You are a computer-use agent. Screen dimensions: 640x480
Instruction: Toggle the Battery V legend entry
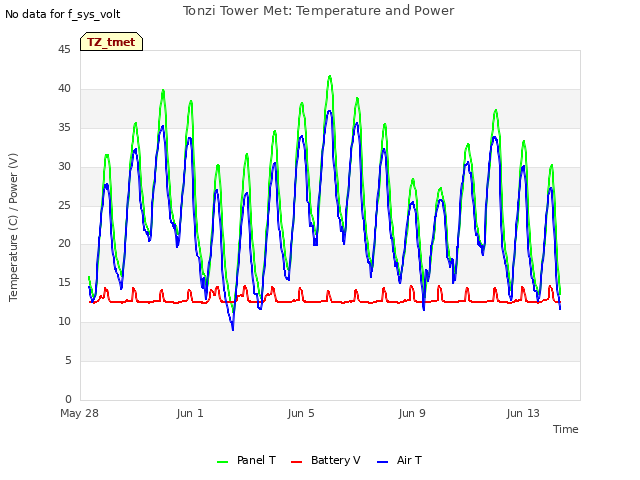325,460
